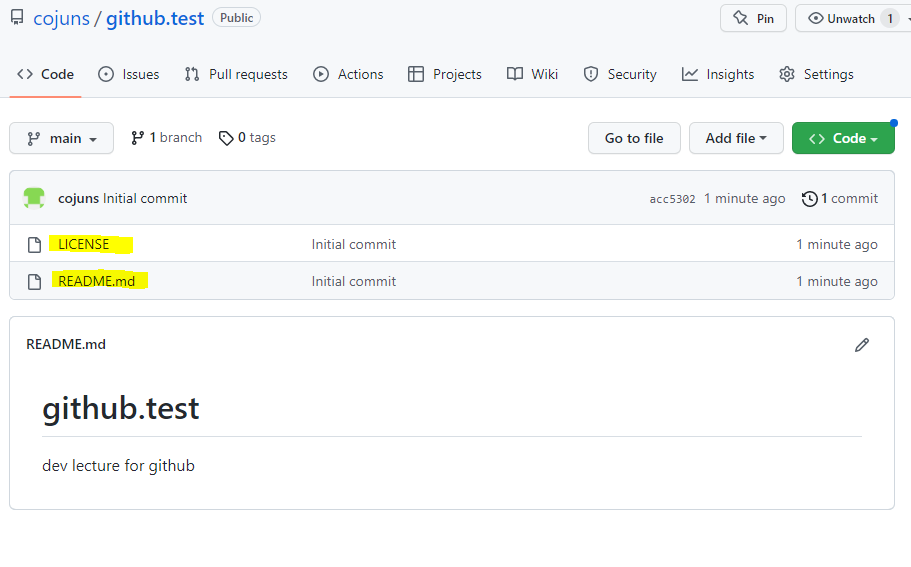Click the watcher count badge showing 1

pyautogui.click(x=890, y=19)
